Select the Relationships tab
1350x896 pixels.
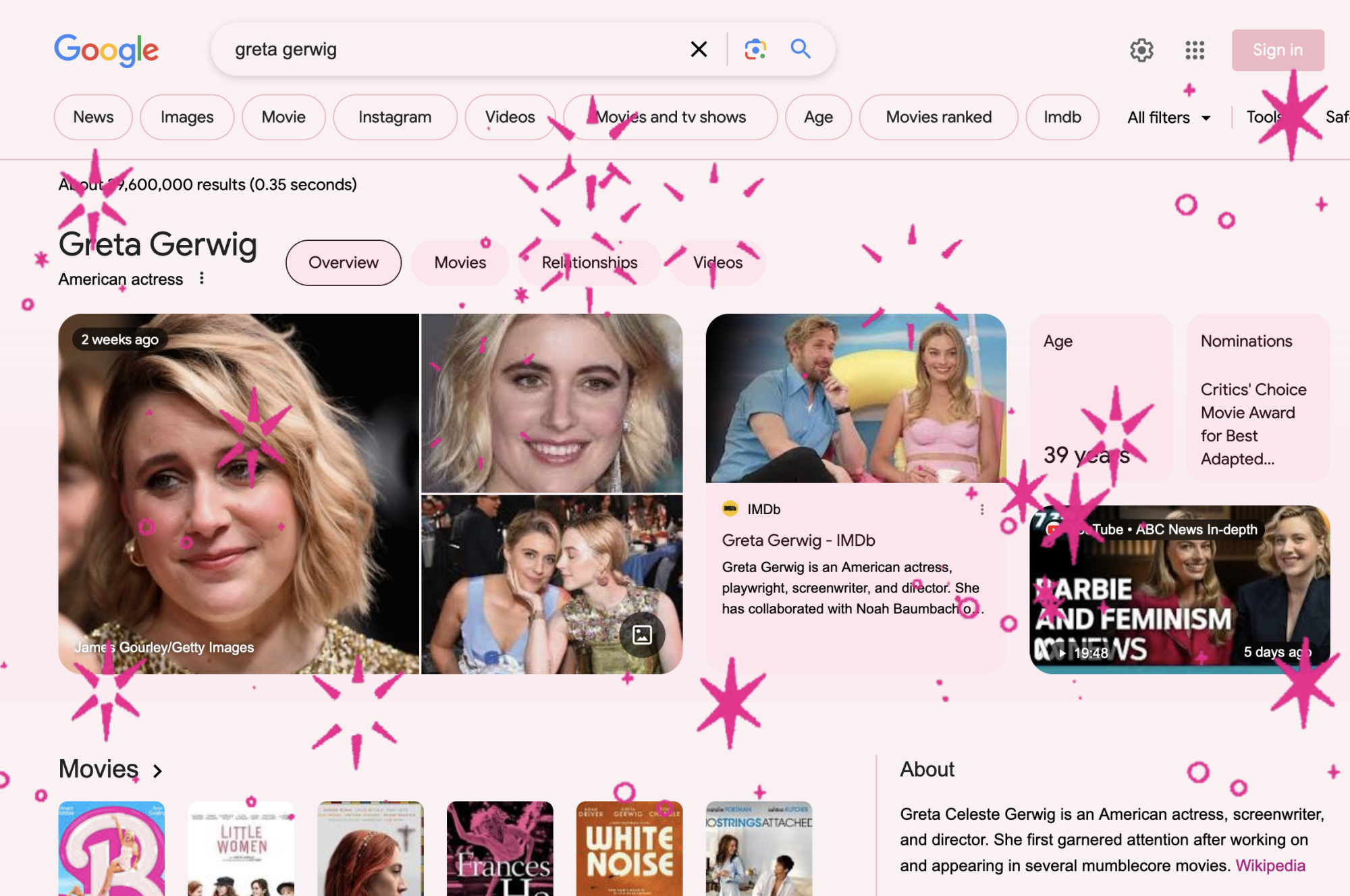click(589, 262)
